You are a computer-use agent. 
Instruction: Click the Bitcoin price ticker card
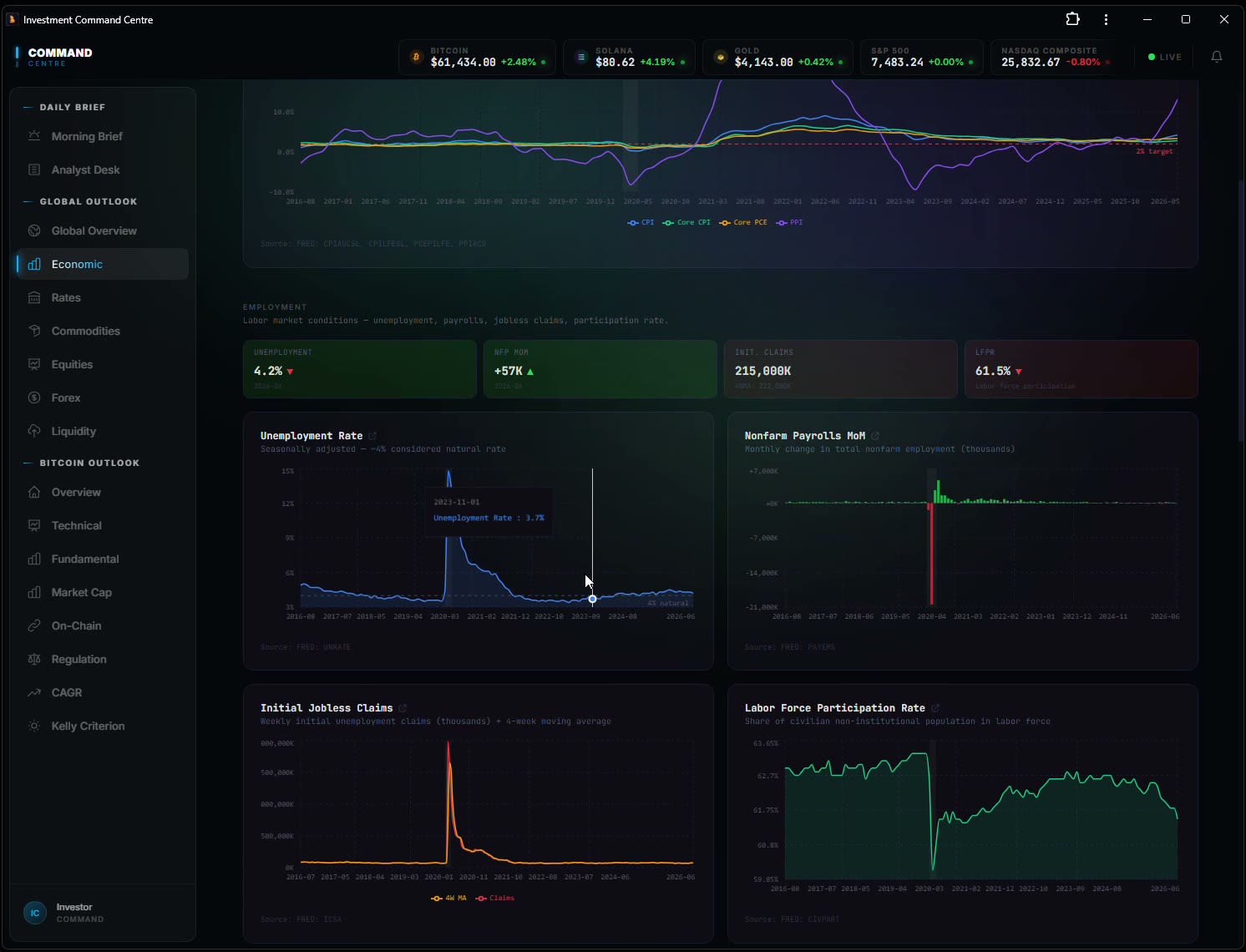pos(477,57)
